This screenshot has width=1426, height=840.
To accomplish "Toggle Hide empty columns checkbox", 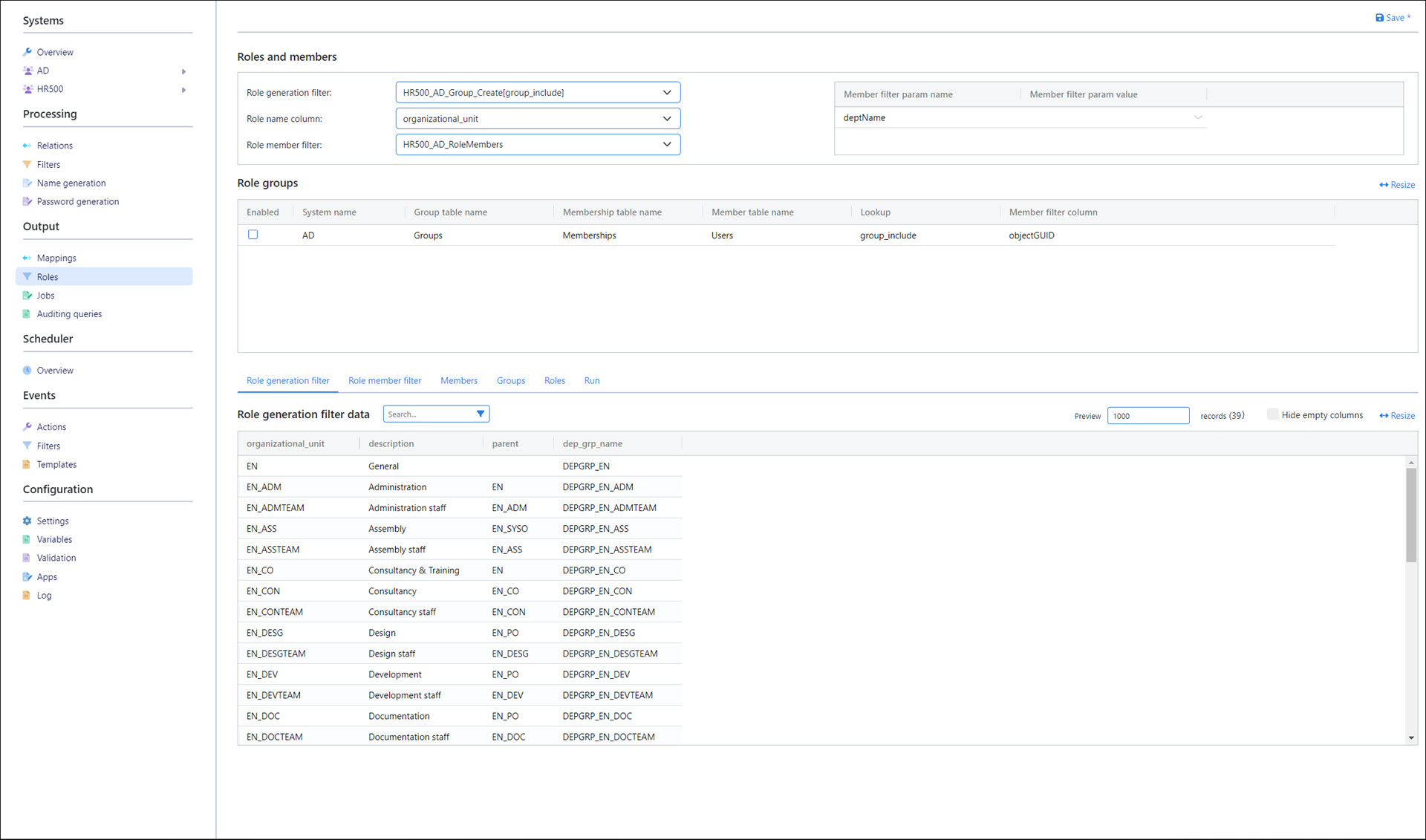I will tap(1272, 414).
